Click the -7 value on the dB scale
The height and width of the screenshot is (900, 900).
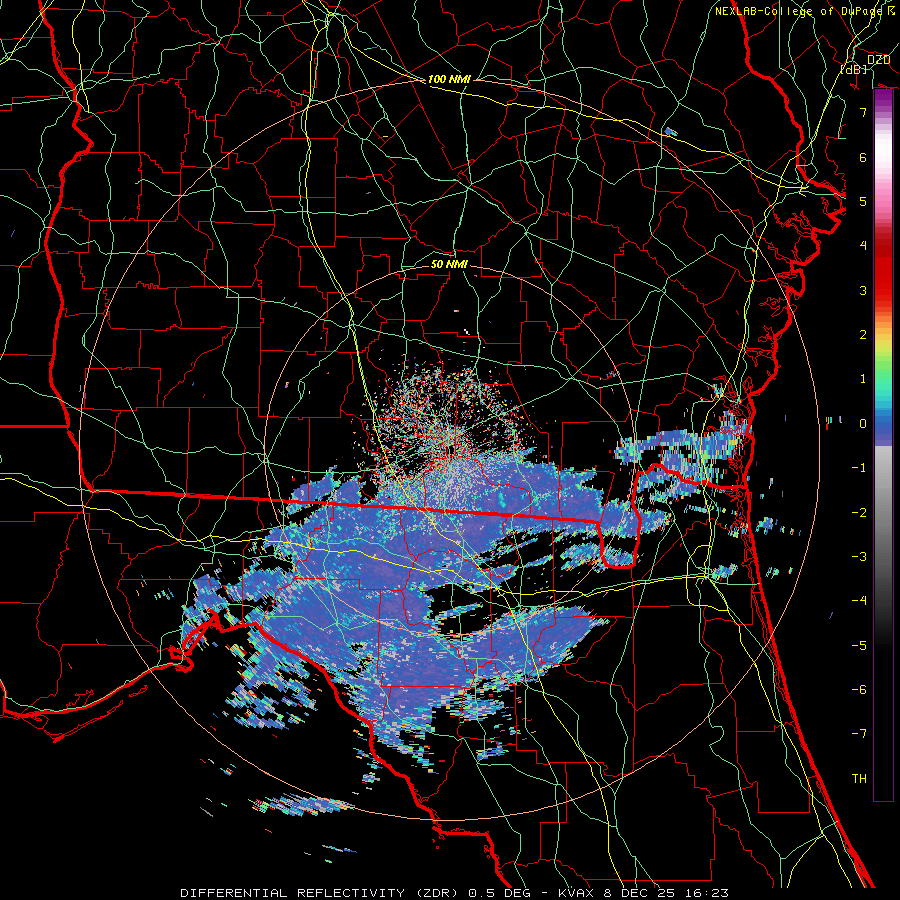click(x=859, y=734)
